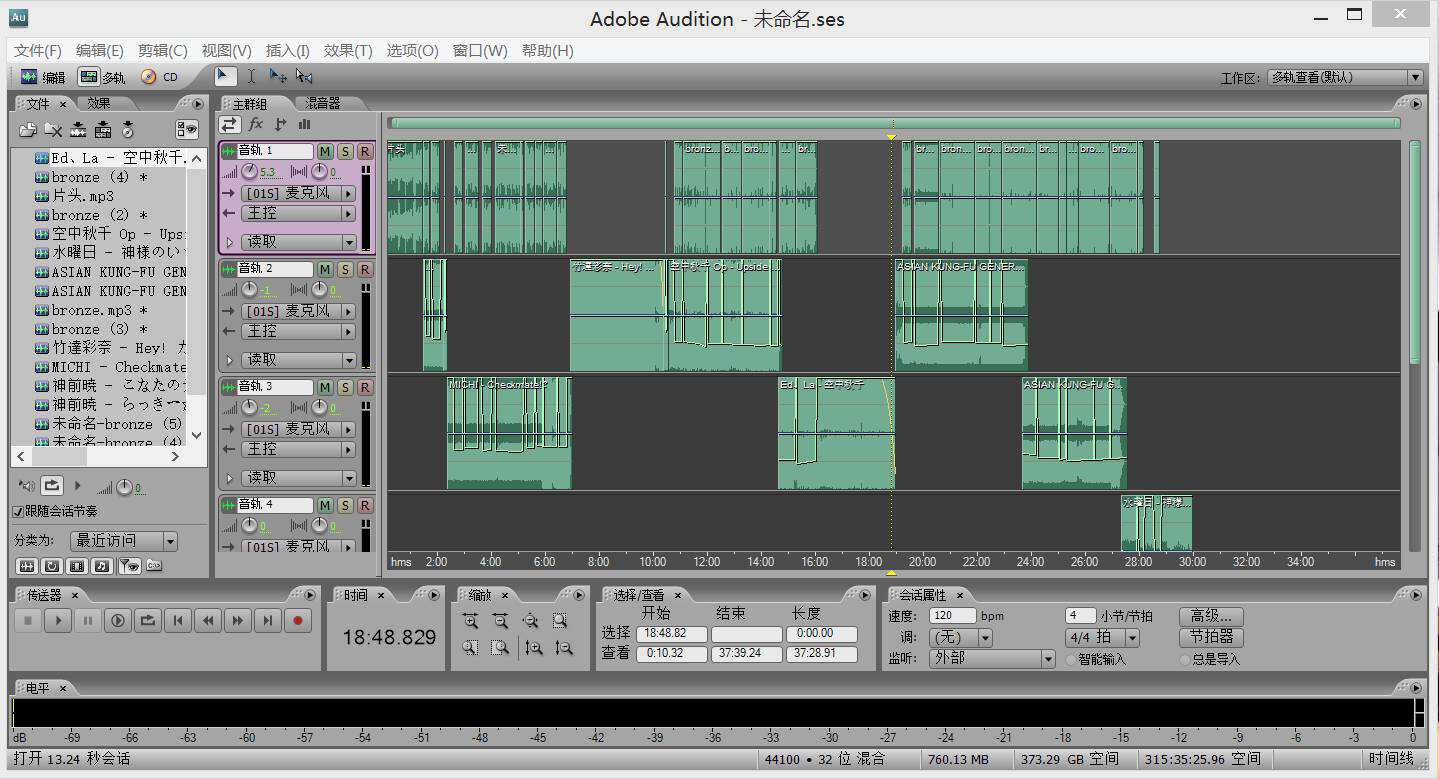This screenshot has width=1439, height=779.
Task: Click the horizontal zoom in icon
Action: (x=471, y=621)
